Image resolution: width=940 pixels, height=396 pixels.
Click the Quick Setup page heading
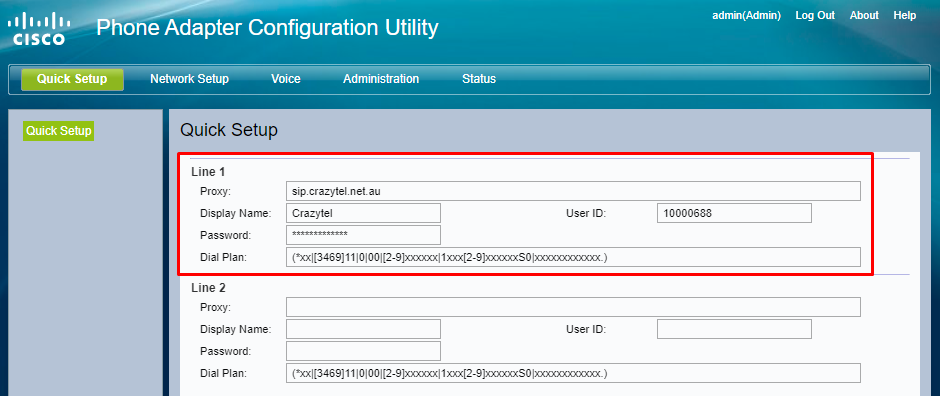coord(228,131)
